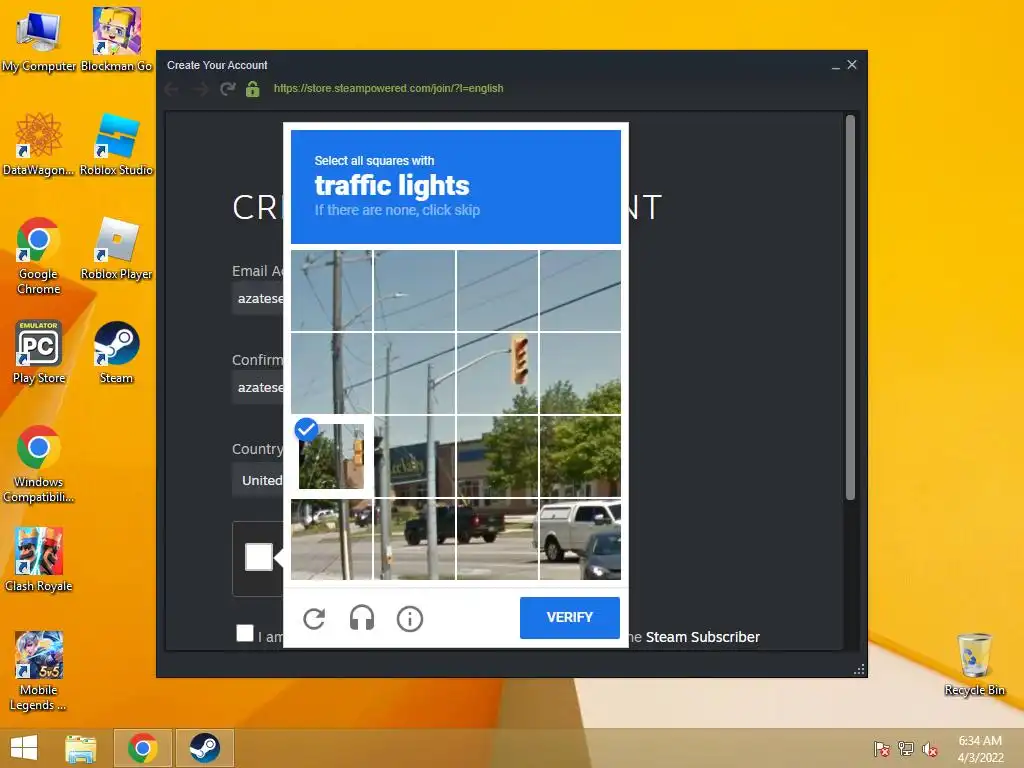Open the Country dropdown showing United
This screenshot has width=1024, height=768.
[x=257, y=480]
